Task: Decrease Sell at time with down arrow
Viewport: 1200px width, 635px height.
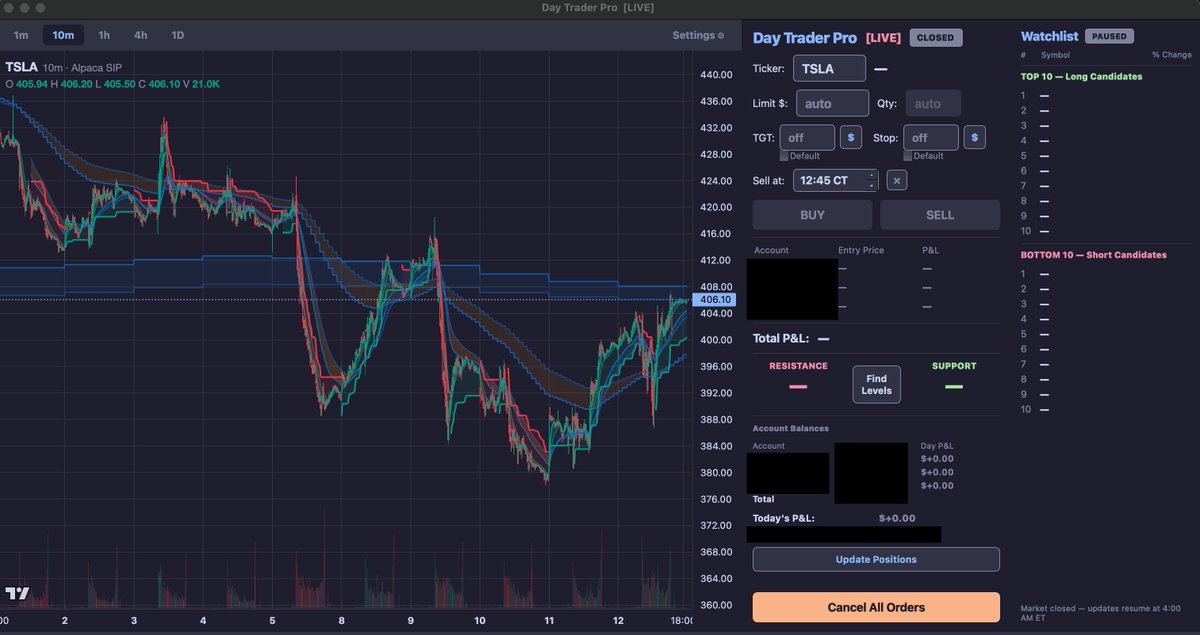Action: (x=872, y=186)
